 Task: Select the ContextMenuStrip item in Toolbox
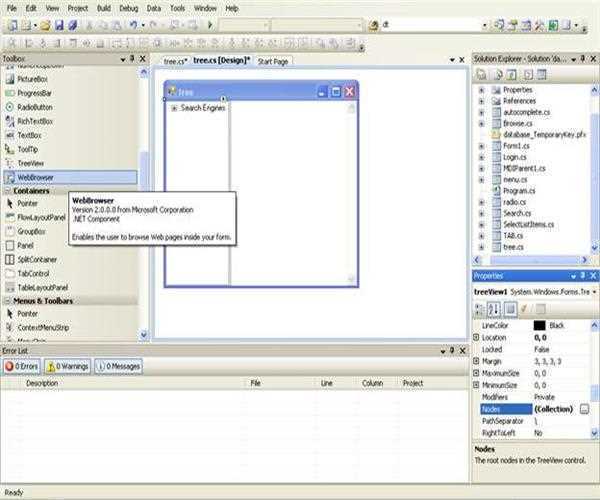click(43, 327)
